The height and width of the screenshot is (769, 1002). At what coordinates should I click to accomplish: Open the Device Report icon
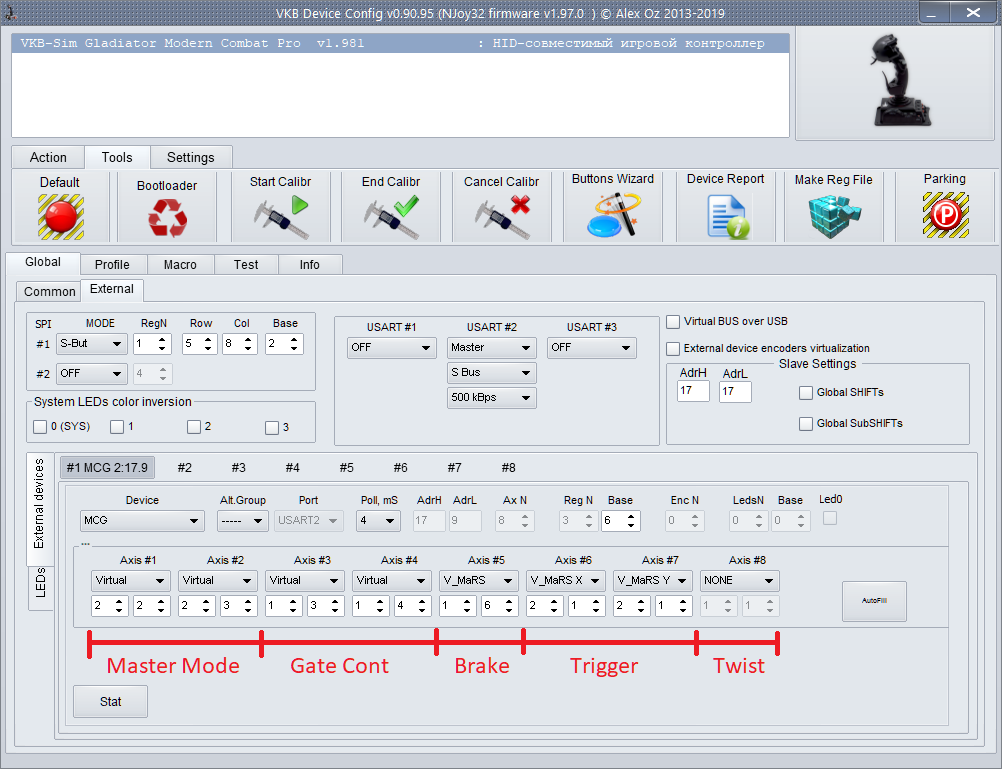725,215
